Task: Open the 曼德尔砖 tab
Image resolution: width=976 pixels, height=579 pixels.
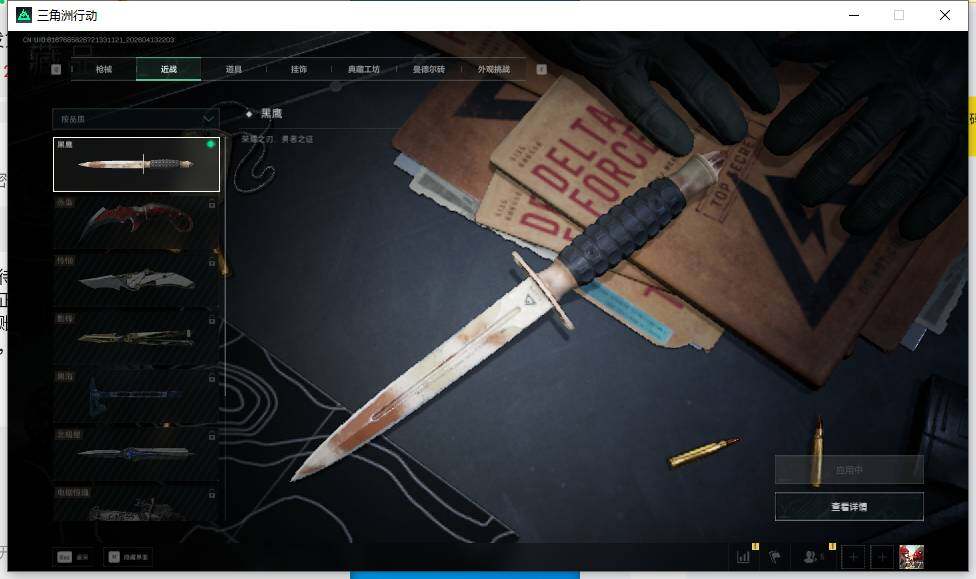Action: (x=429, y=69)
